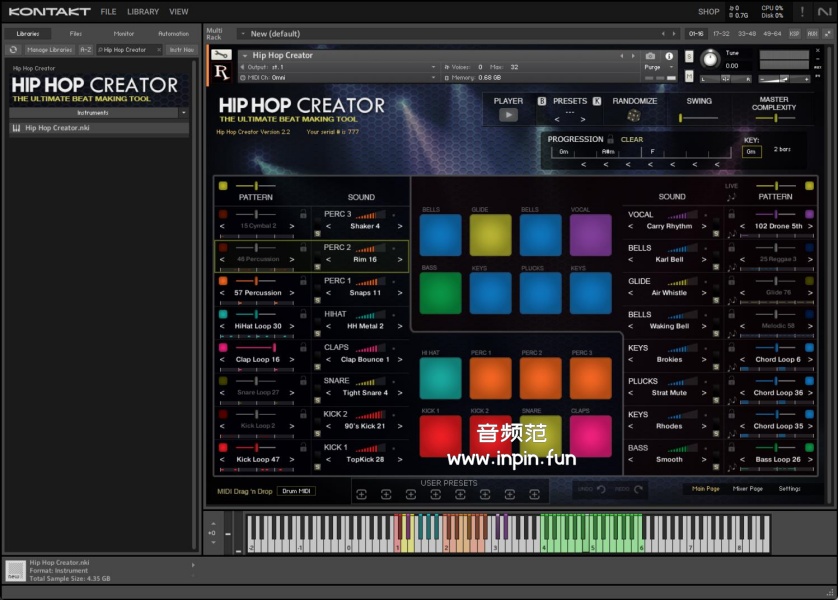This screenshot has height=600, width=838.
Task: Trigger the yellow Glide pad
Action: 490,235
